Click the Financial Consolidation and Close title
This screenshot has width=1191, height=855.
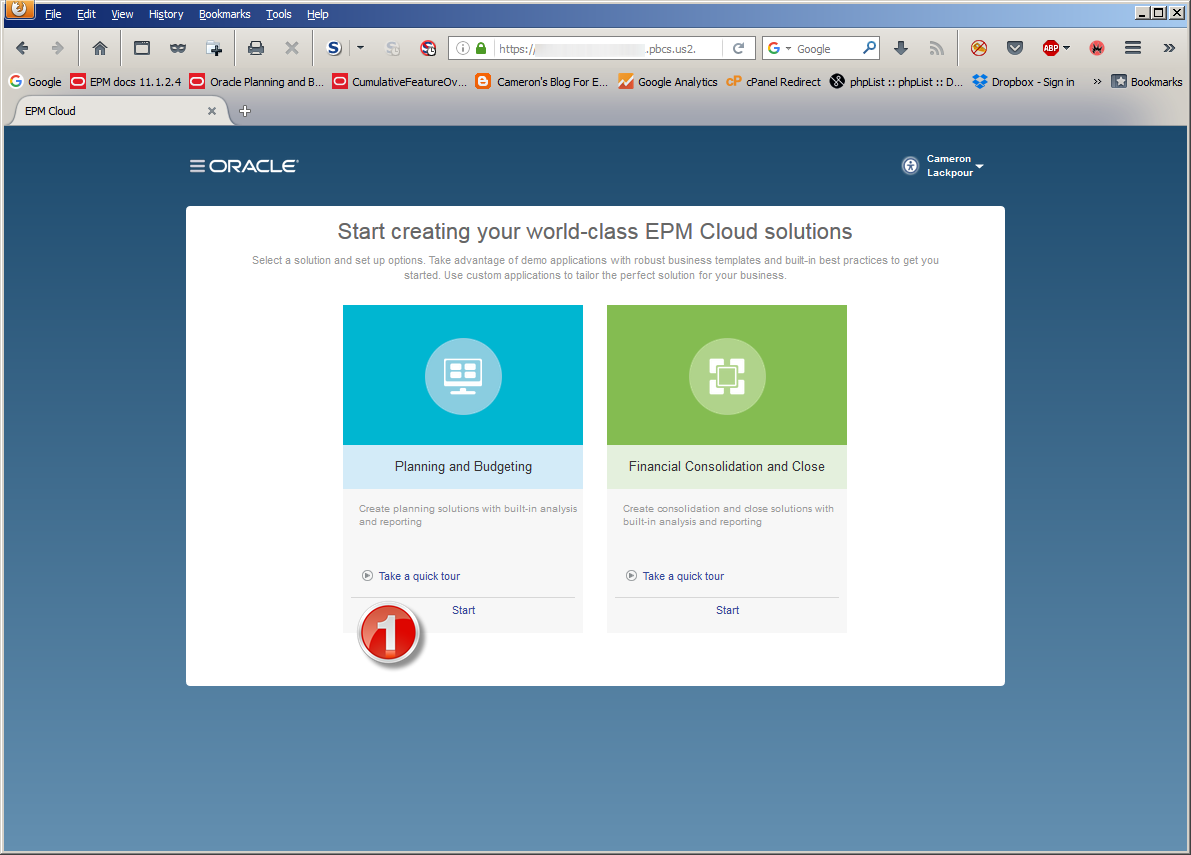(727, 466)
